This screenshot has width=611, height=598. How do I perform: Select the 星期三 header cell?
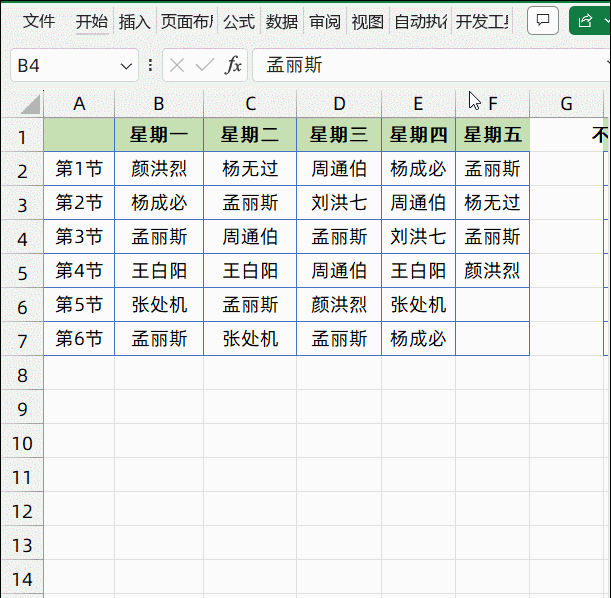pos(339,135)
